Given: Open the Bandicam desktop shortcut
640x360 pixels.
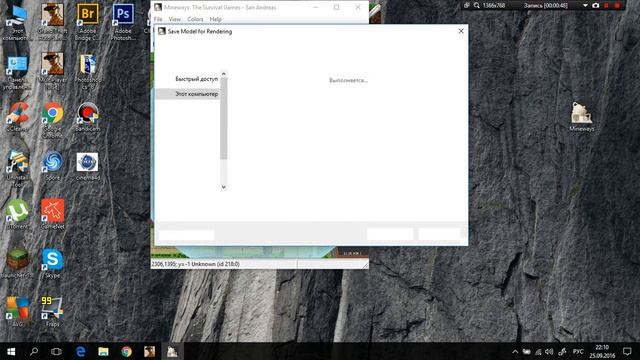Looking at the screenshot, I should pos(87,116).
